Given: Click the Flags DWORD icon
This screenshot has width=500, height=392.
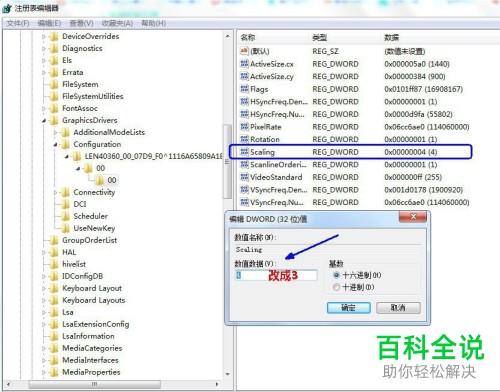Looking at the screenshot, I should tap(244, 89).
